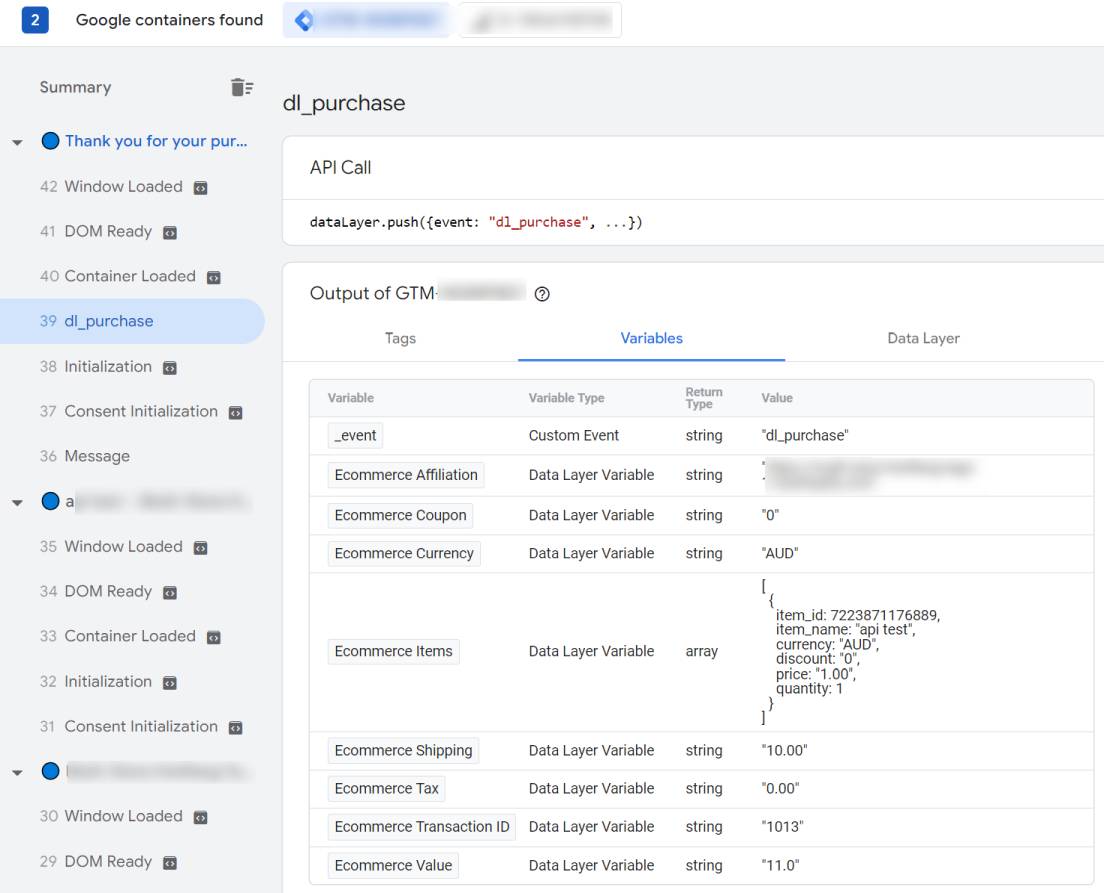Click the code icon beside 42 Window Loaded
The width and height of the screenshot is (1104, 893).
tap(201, 188)
